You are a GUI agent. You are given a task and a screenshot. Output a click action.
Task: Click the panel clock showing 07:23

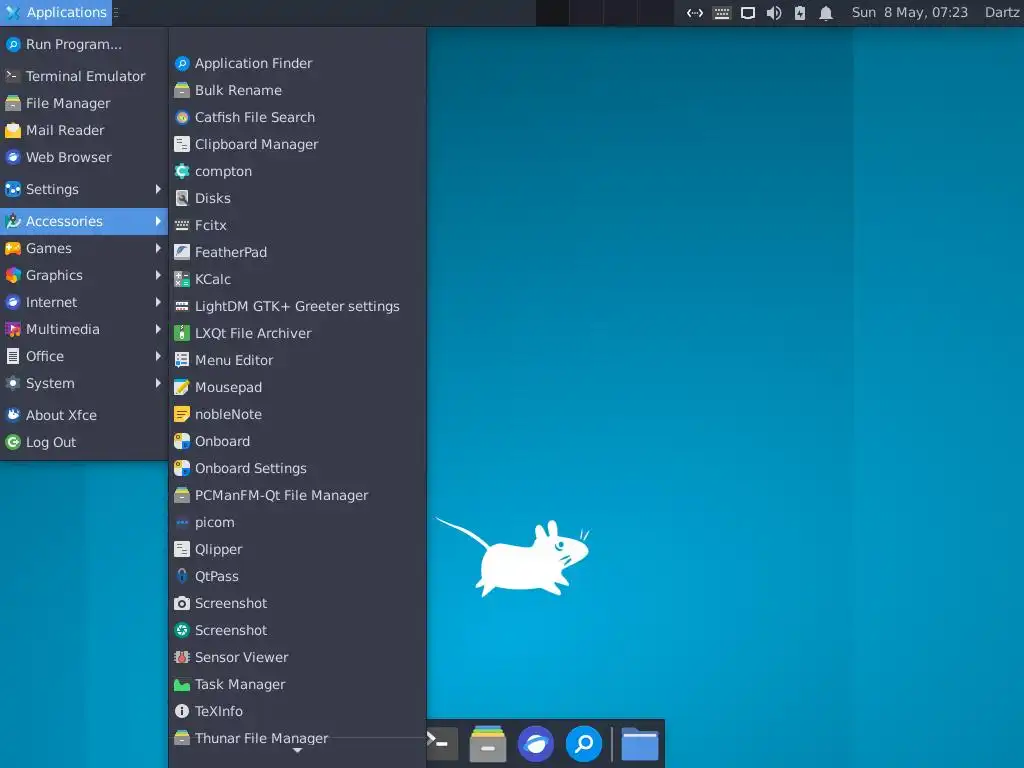click(910, 12)
